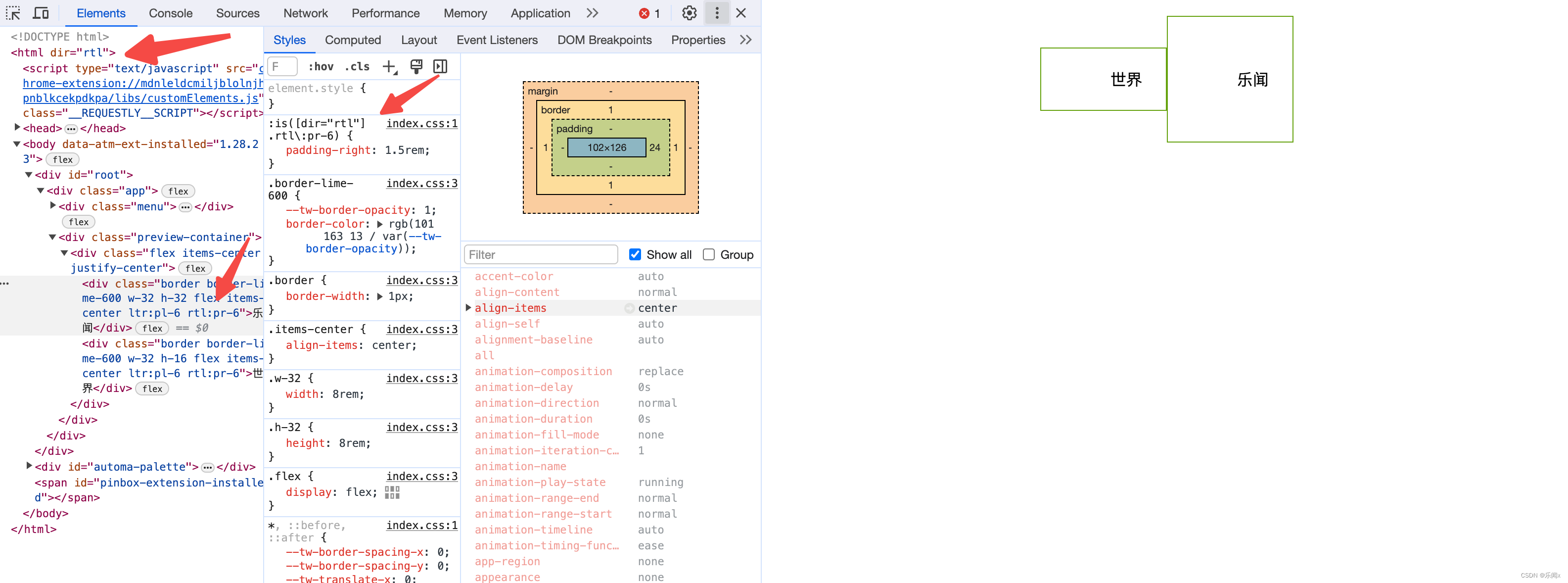
Task: Open the Memory panel
Action: 465,13
